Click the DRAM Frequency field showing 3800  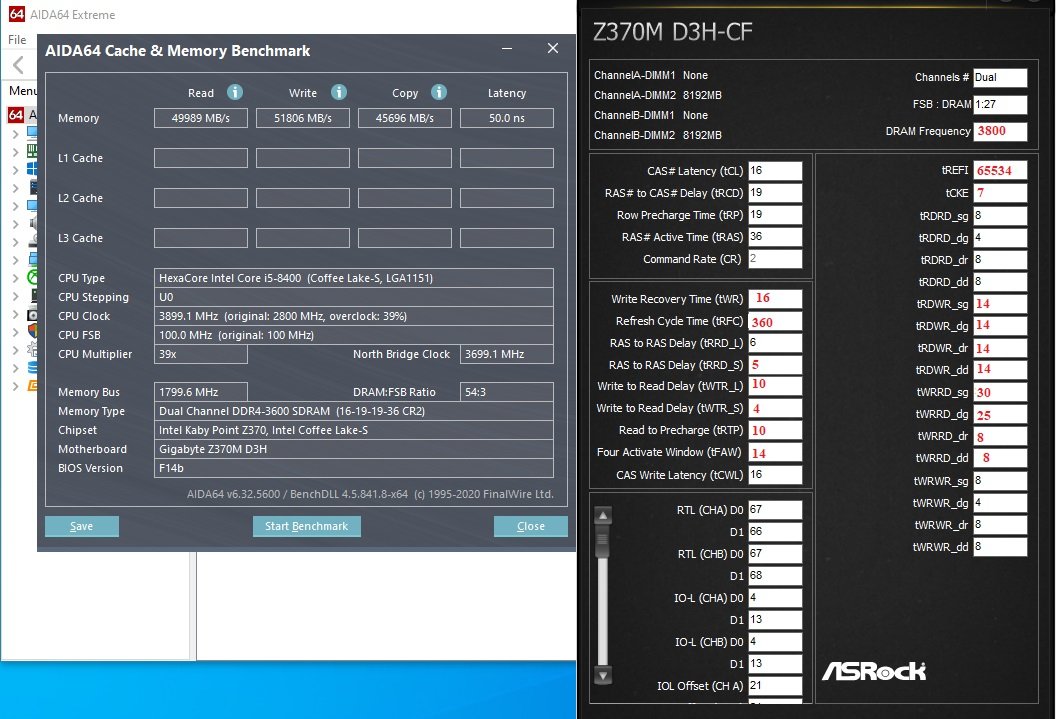coord(1000,131)
